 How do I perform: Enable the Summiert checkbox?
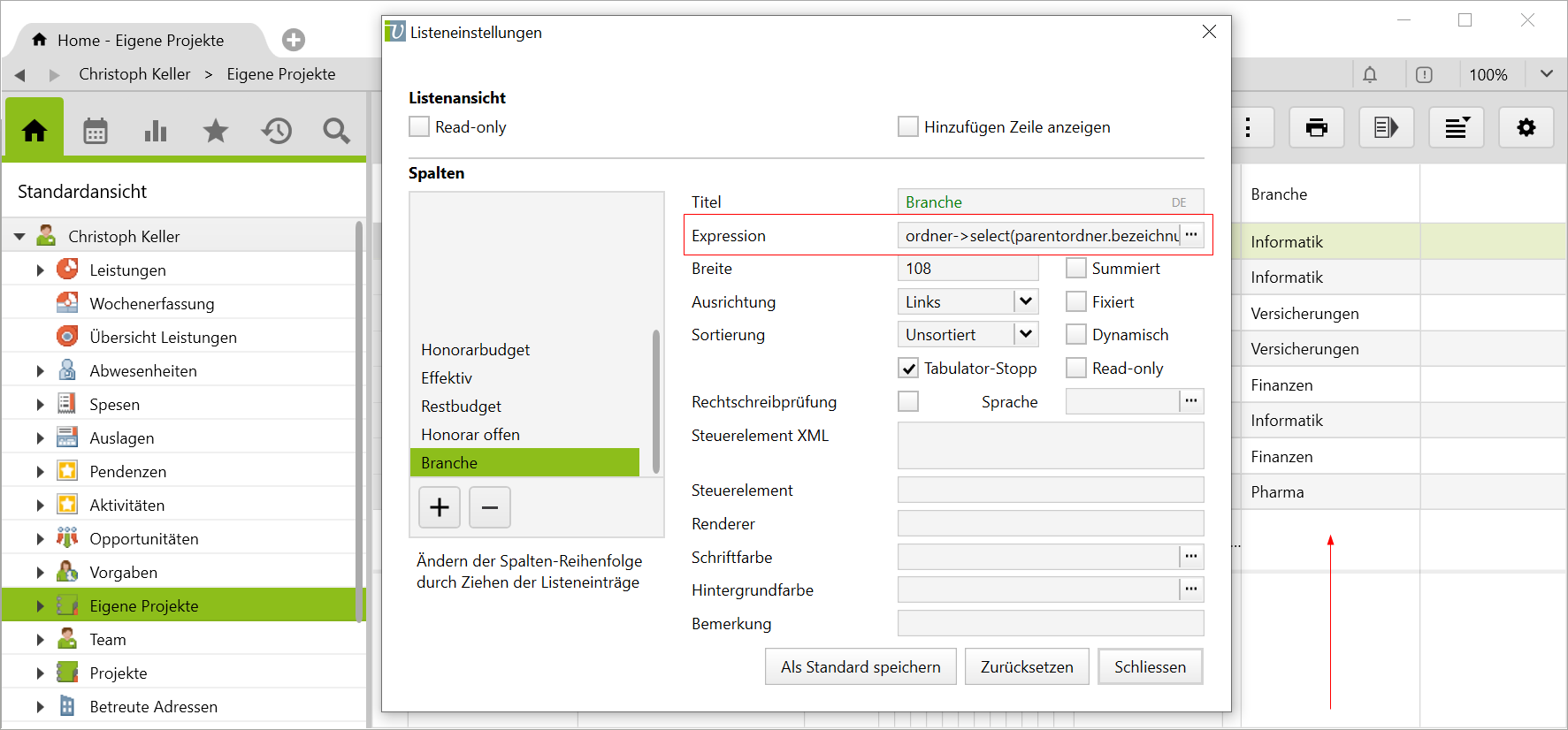[x=1076, y=269]
